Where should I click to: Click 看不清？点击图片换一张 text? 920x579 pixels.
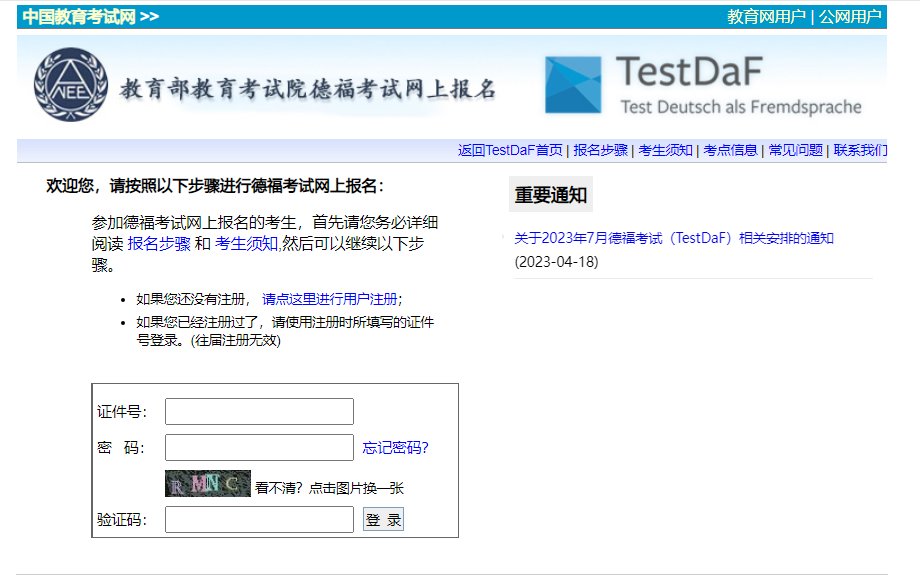click(x=329, y=488)
